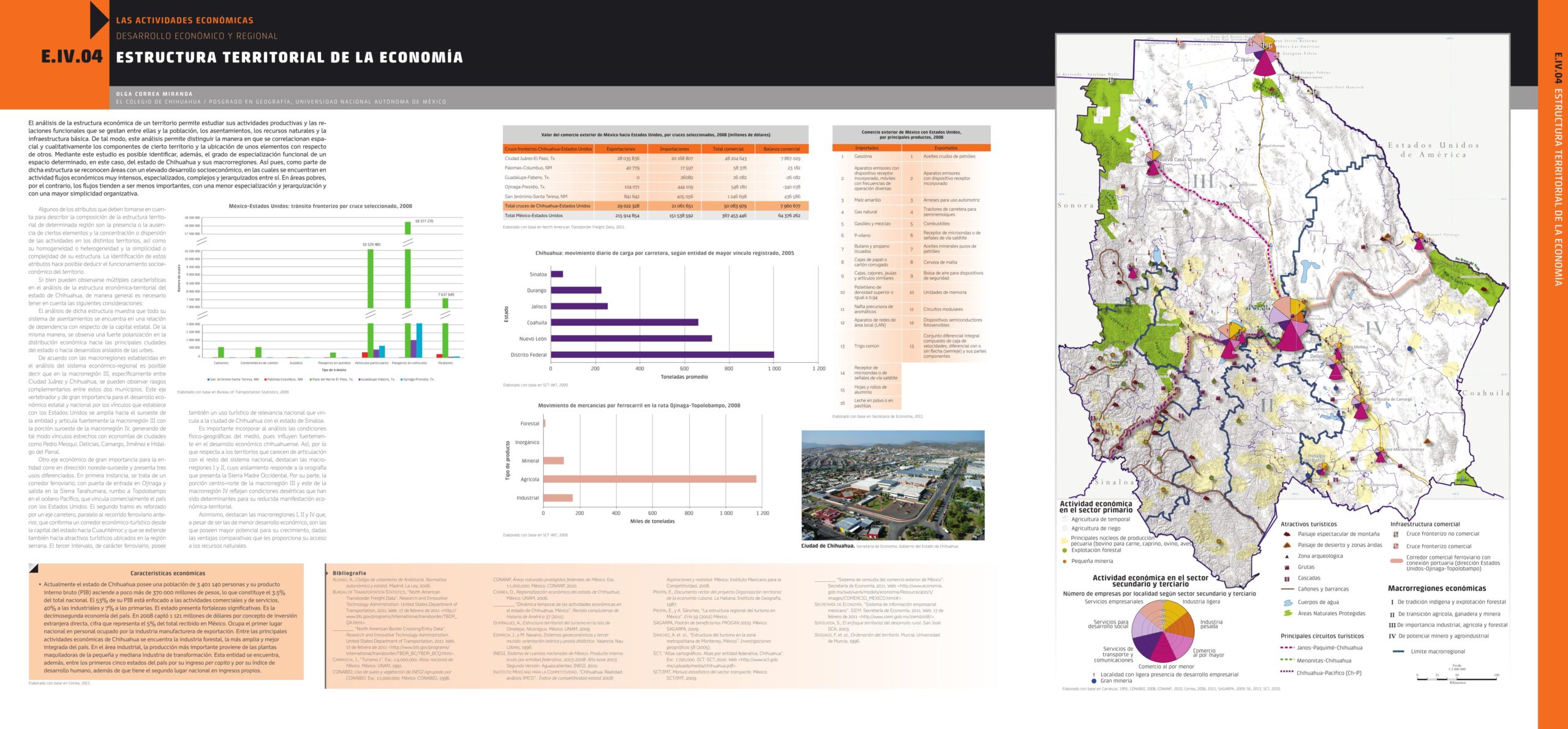Image resolution: width=1568 pixels, height=729 pixels.
Task: Click the Gran minería blue dot
Action: pyautogui.click(x=1094, y=681)
